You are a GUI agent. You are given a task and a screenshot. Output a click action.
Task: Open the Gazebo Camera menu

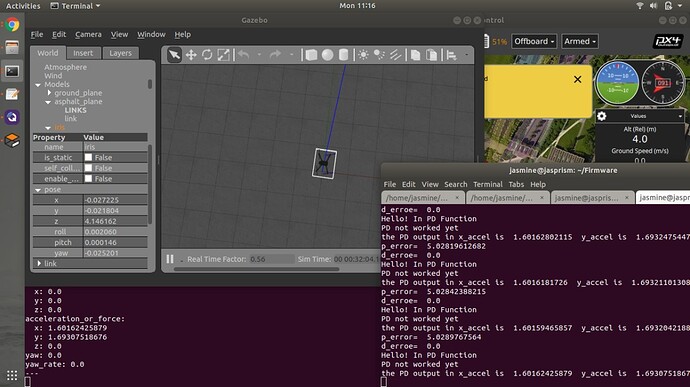click(x=88, y=34)
